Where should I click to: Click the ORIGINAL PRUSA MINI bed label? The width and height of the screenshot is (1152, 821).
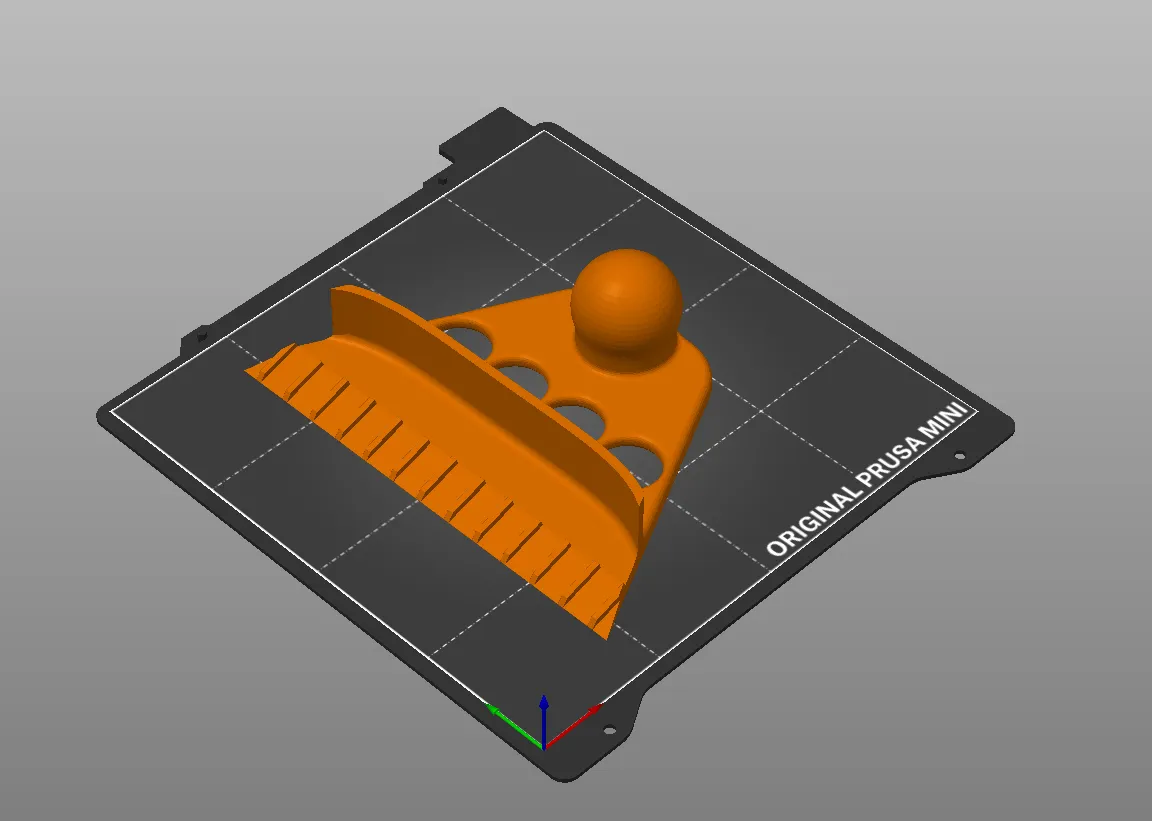point(865,480)
